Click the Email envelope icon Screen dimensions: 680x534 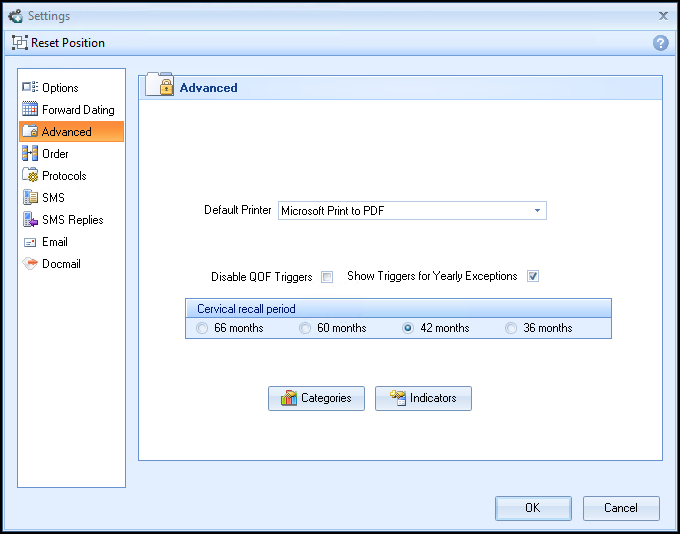(x=30, y=242)
